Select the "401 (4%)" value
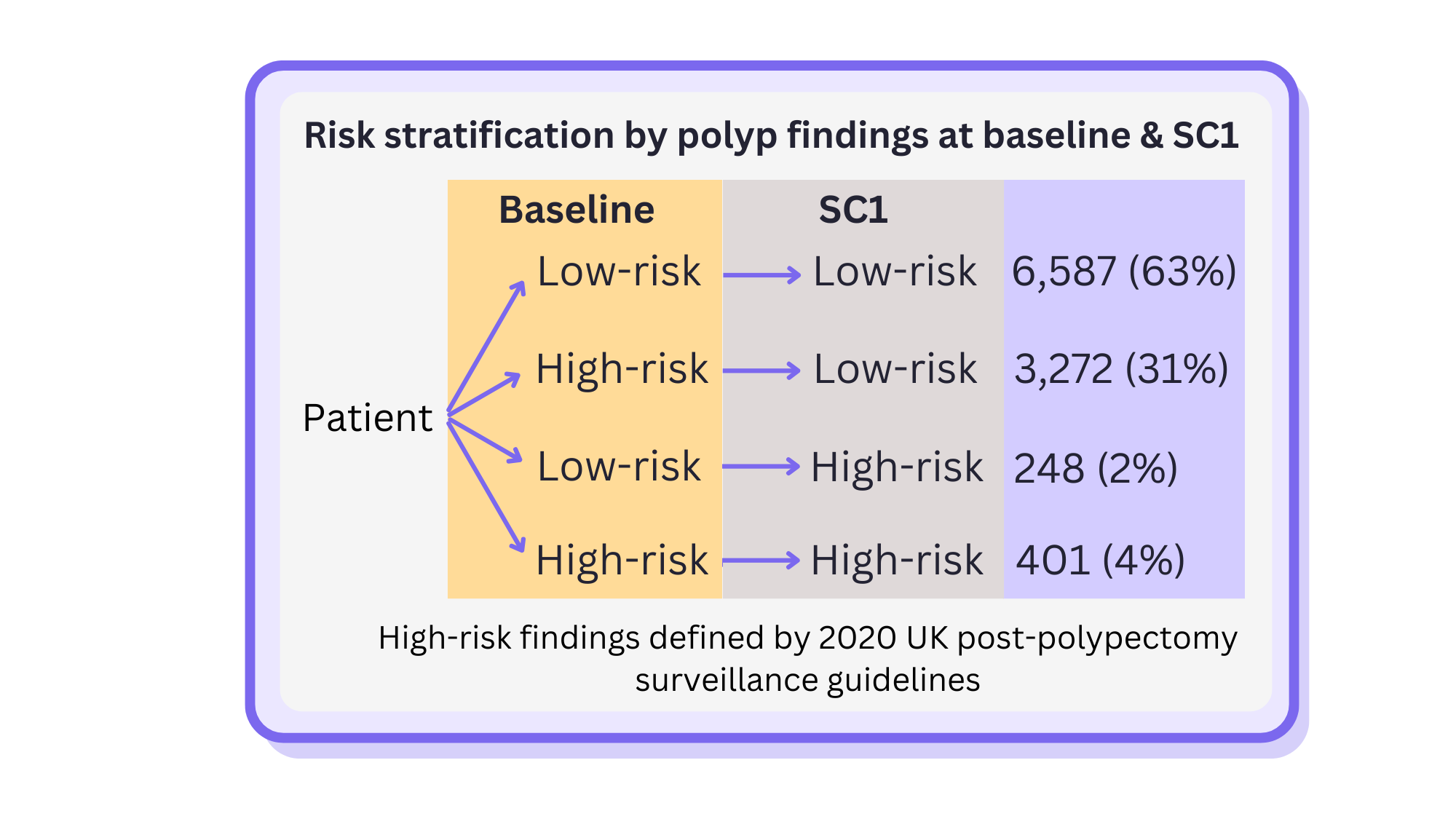1456x819 pixels. (1100, 561)
